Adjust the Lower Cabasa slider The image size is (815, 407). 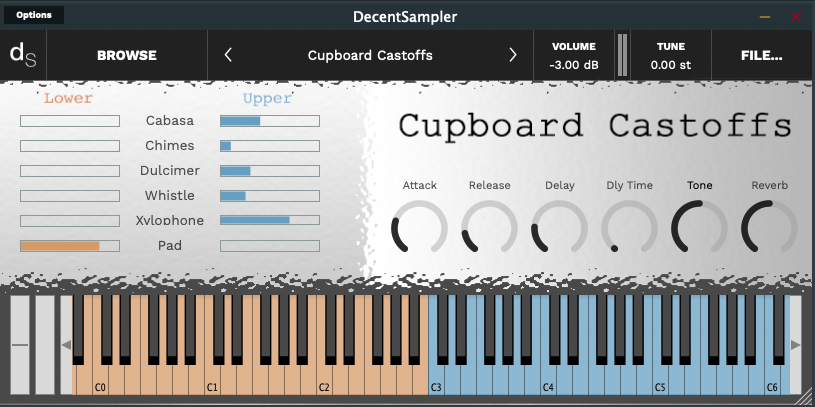(70, 121)
